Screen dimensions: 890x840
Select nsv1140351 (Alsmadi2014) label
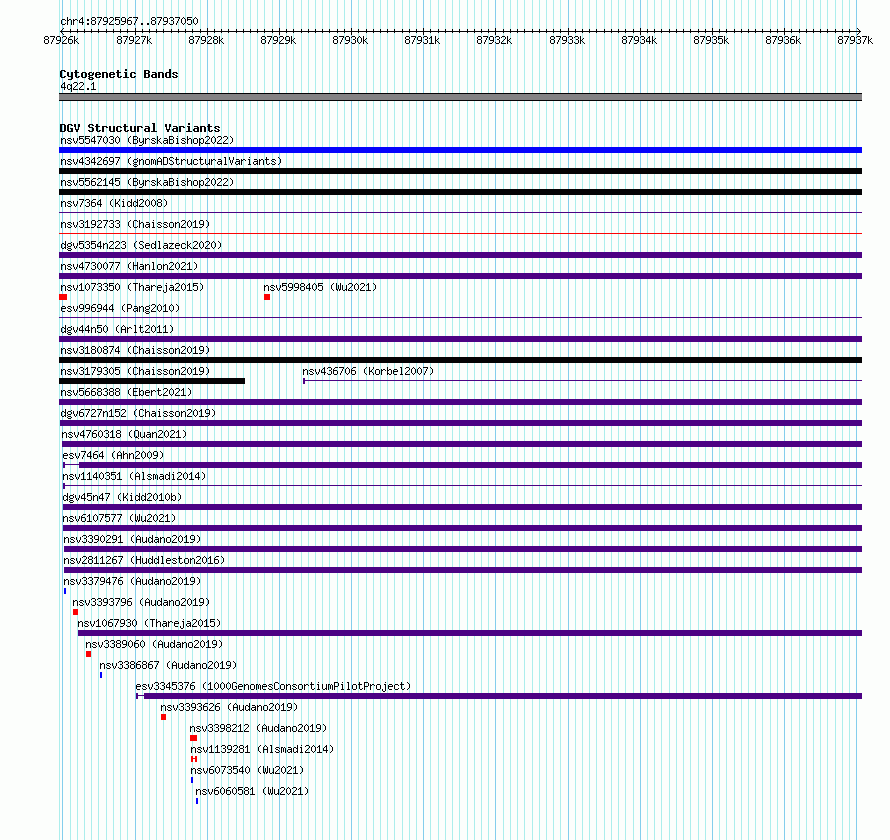[134, 476]
